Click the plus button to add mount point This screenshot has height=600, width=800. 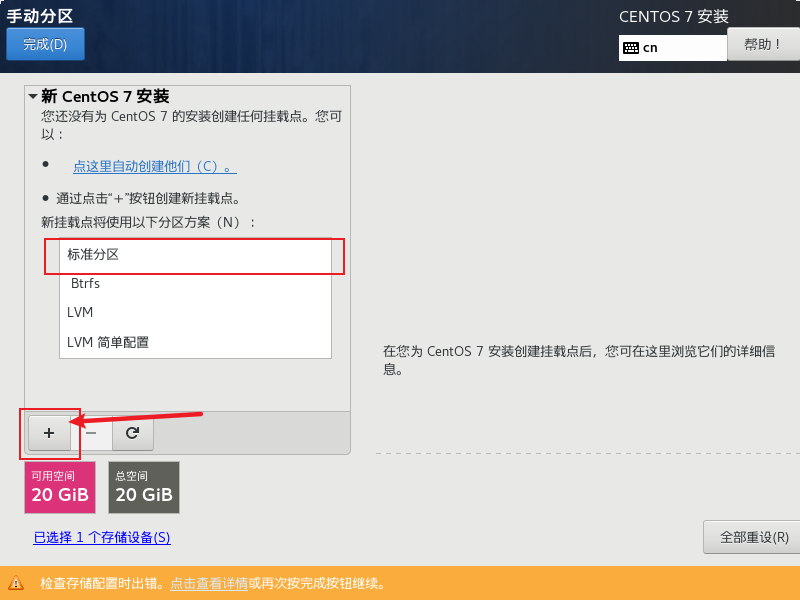(49, 433)
